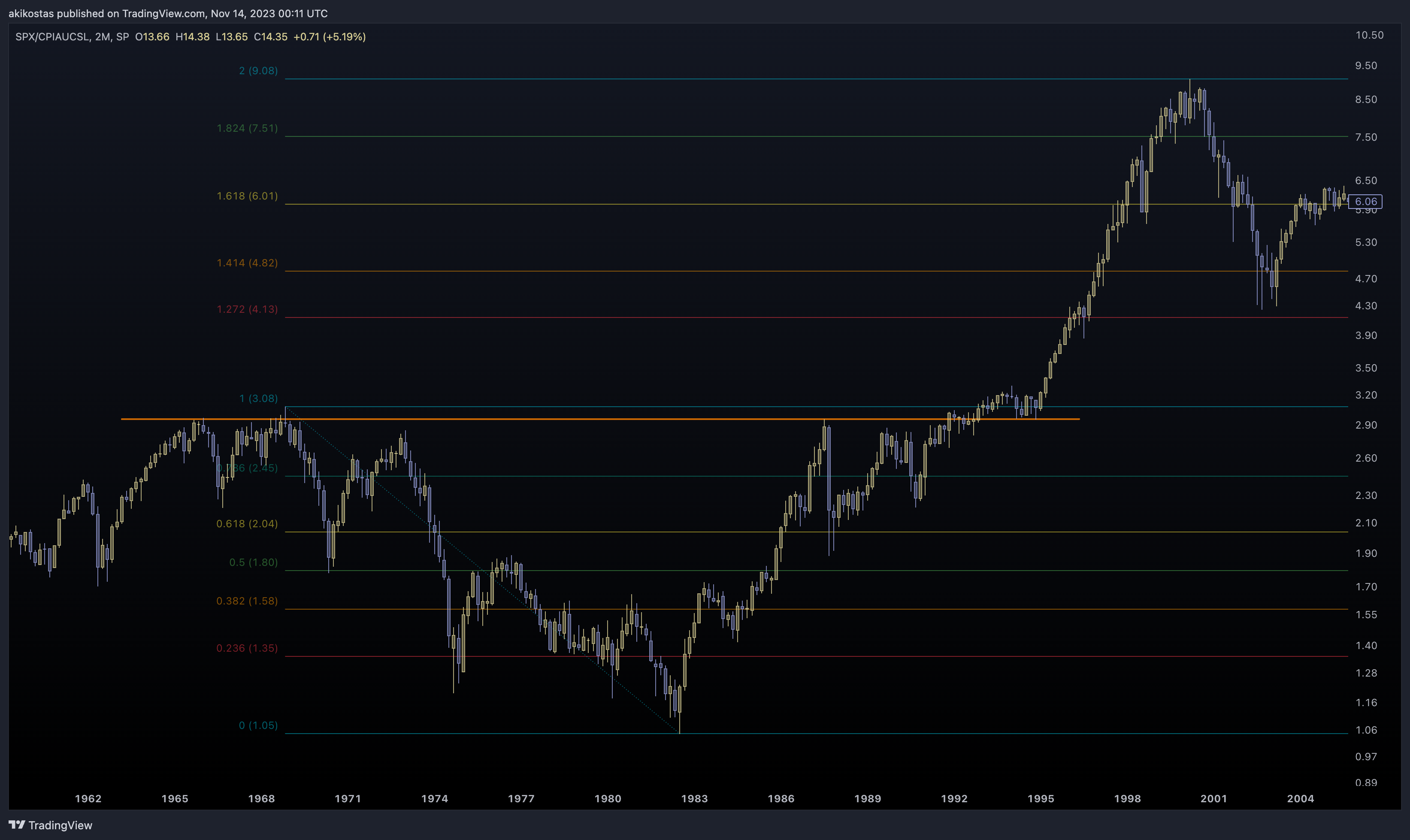Click the 0.89 price axis label
Viewport: 1410px width, 840px height.
point(1366,783)
